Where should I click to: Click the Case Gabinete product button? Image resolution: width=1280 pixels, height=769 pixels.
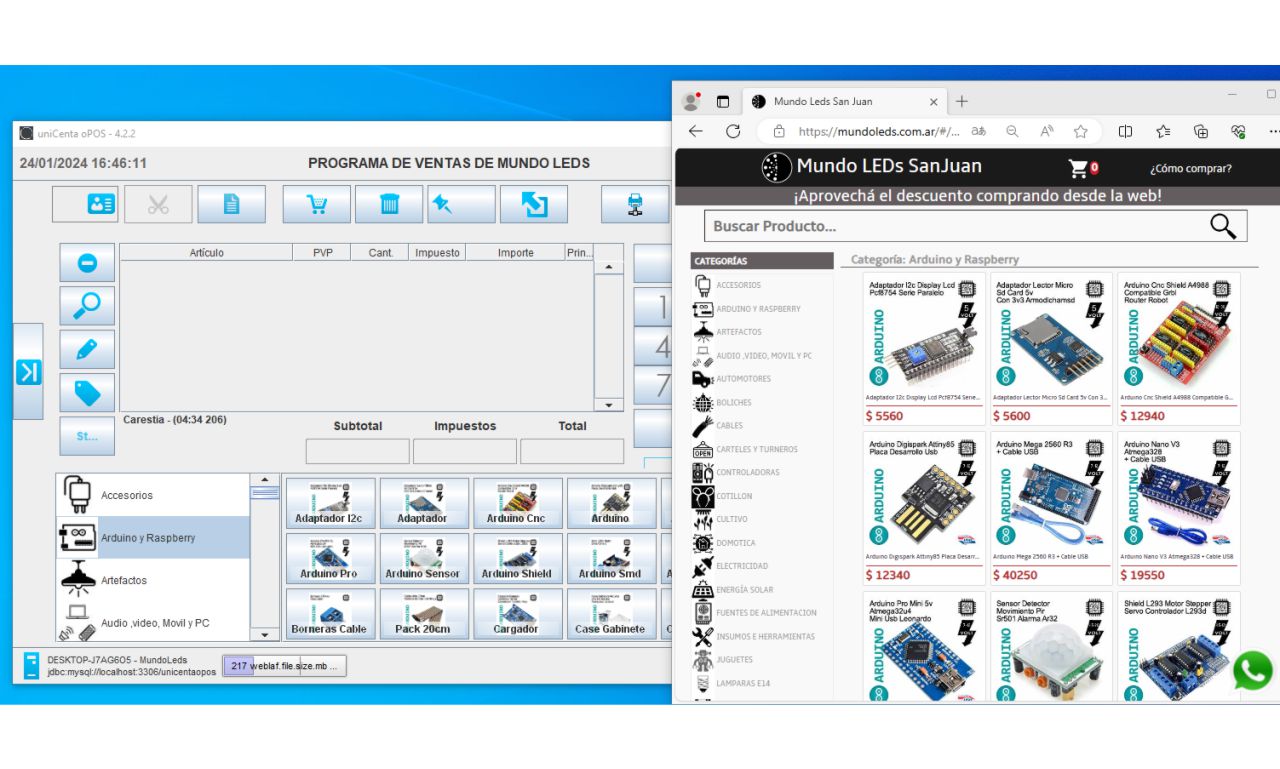tap(611, 614)
